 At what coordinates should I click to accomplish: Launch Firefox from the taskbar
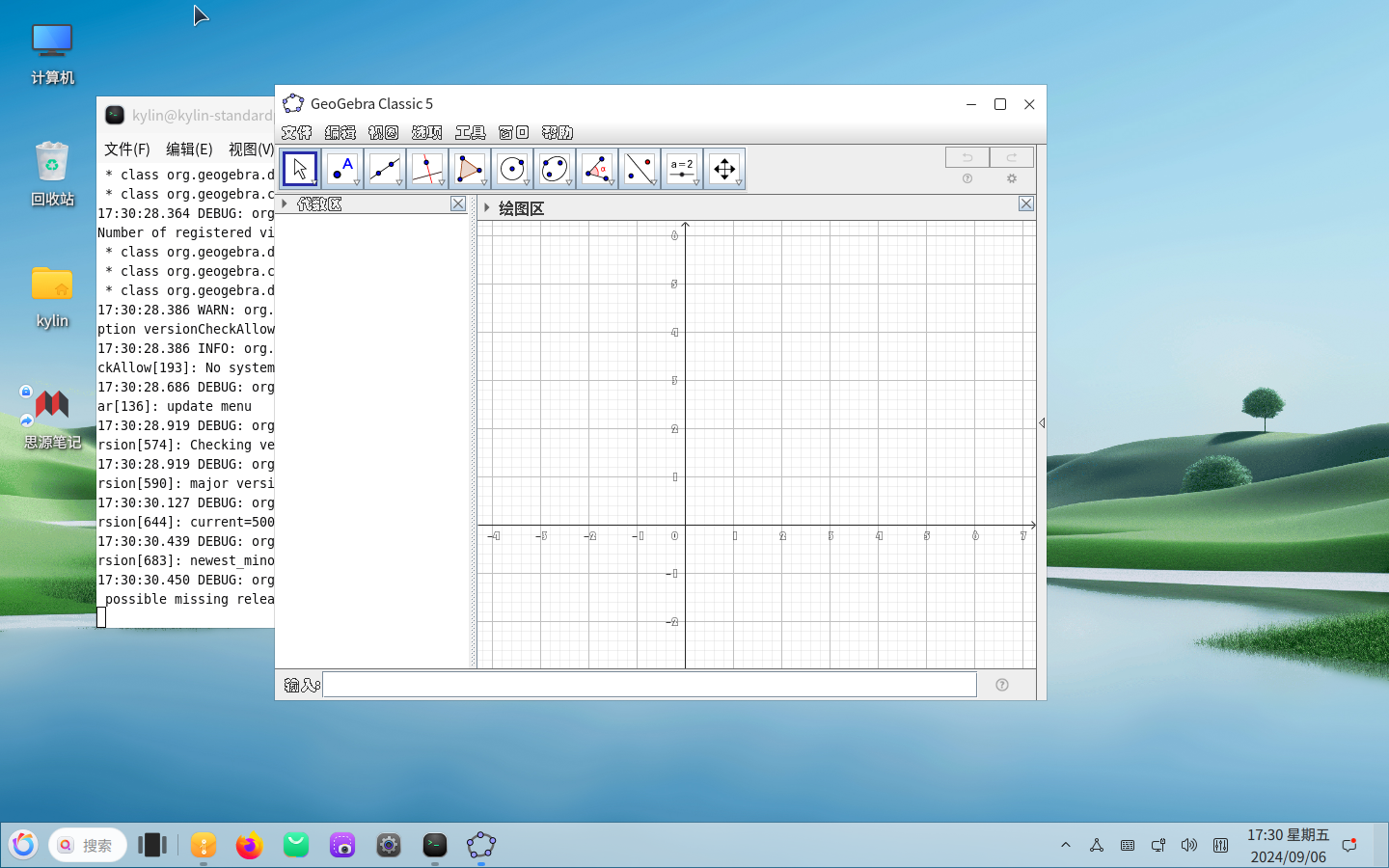pyautogui.click(x=250, y=846)
